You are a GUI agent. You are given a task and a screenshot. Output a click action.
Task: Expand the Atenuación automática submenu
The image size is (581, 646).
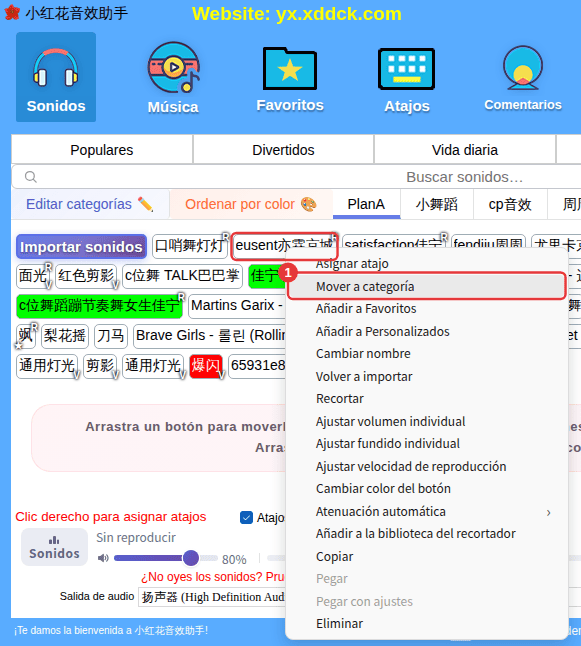(427, 512)
